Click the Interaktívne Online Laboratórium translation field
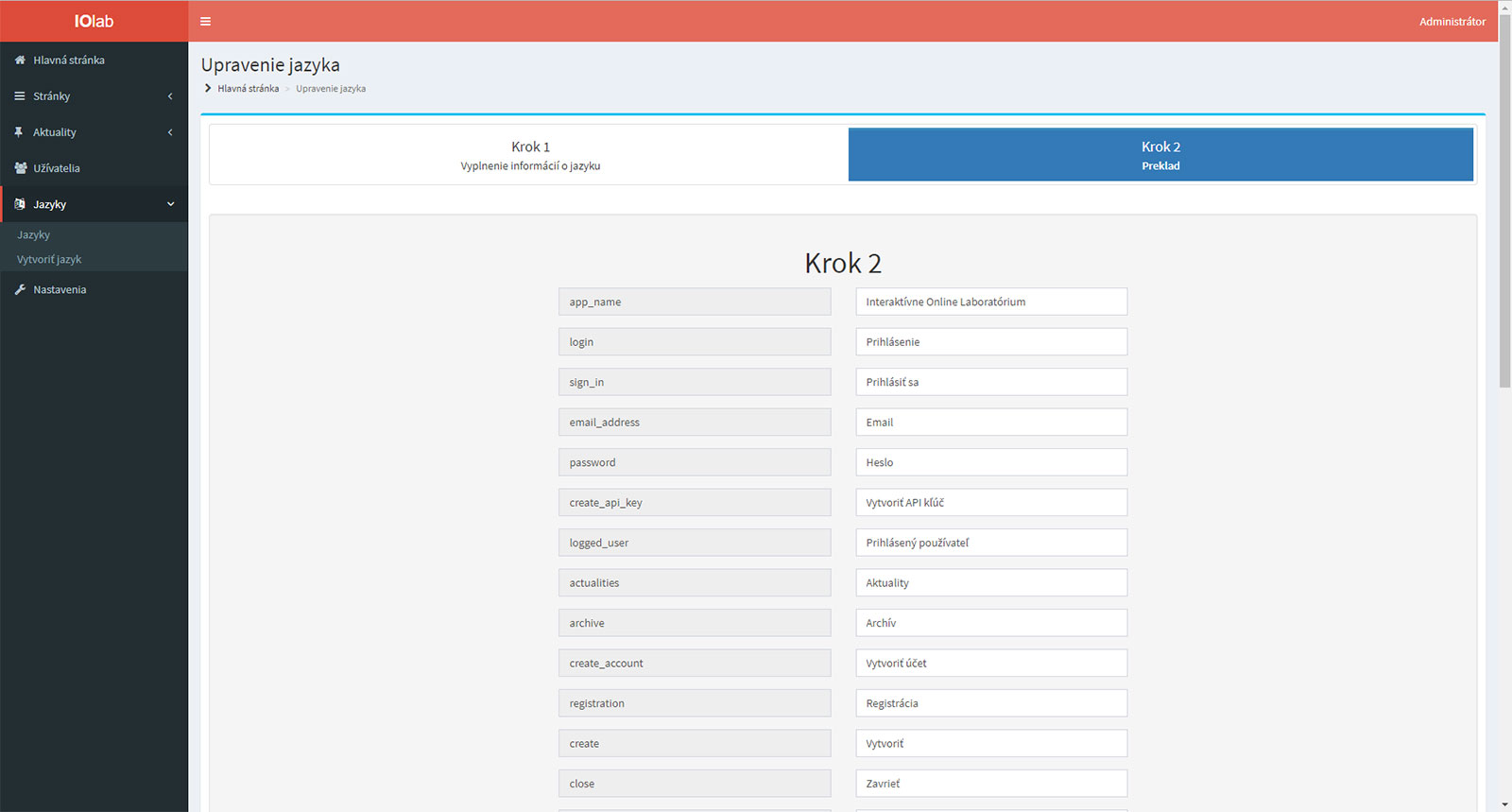Screen dimensions: 1512x812 (990, 302)
